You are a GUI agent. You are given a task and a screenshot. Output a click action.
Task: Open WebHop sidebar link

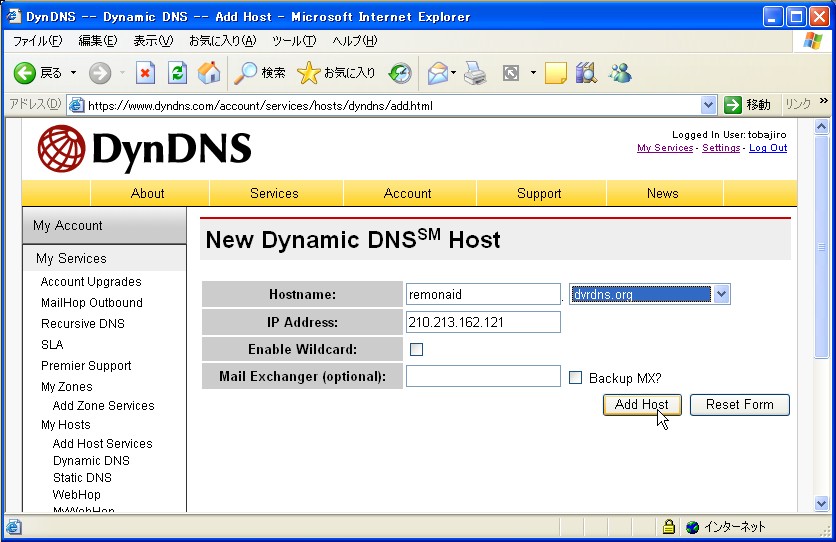[76, 495]
